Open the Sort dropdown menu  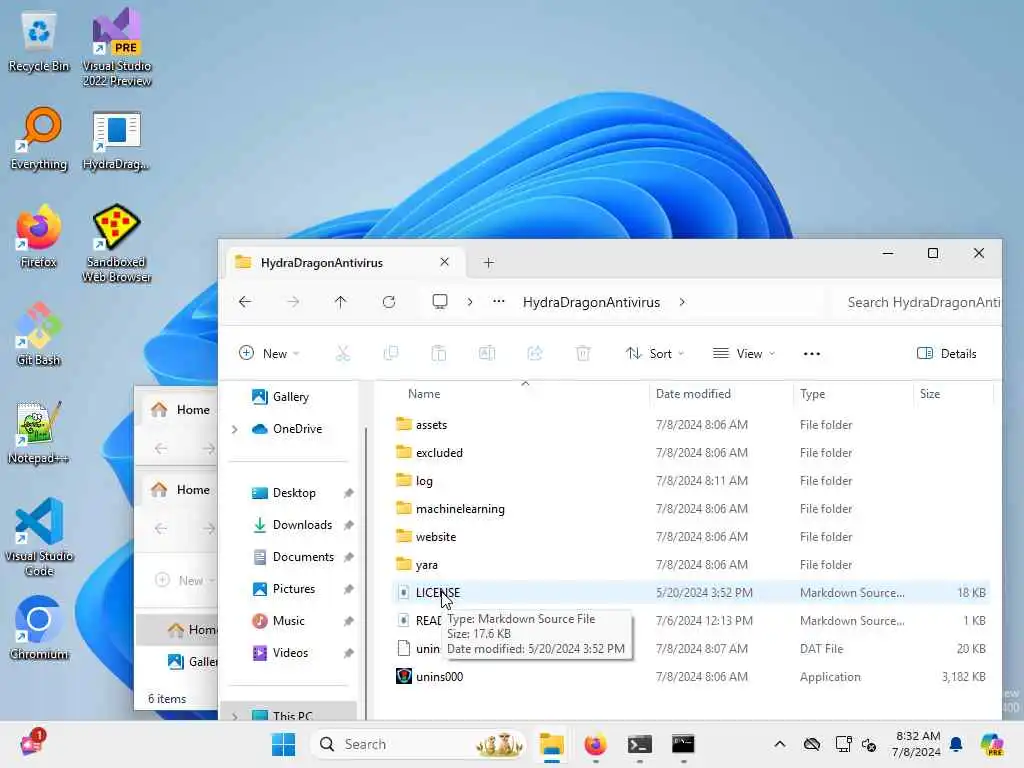pyautogui.click(x=655, y=353)
